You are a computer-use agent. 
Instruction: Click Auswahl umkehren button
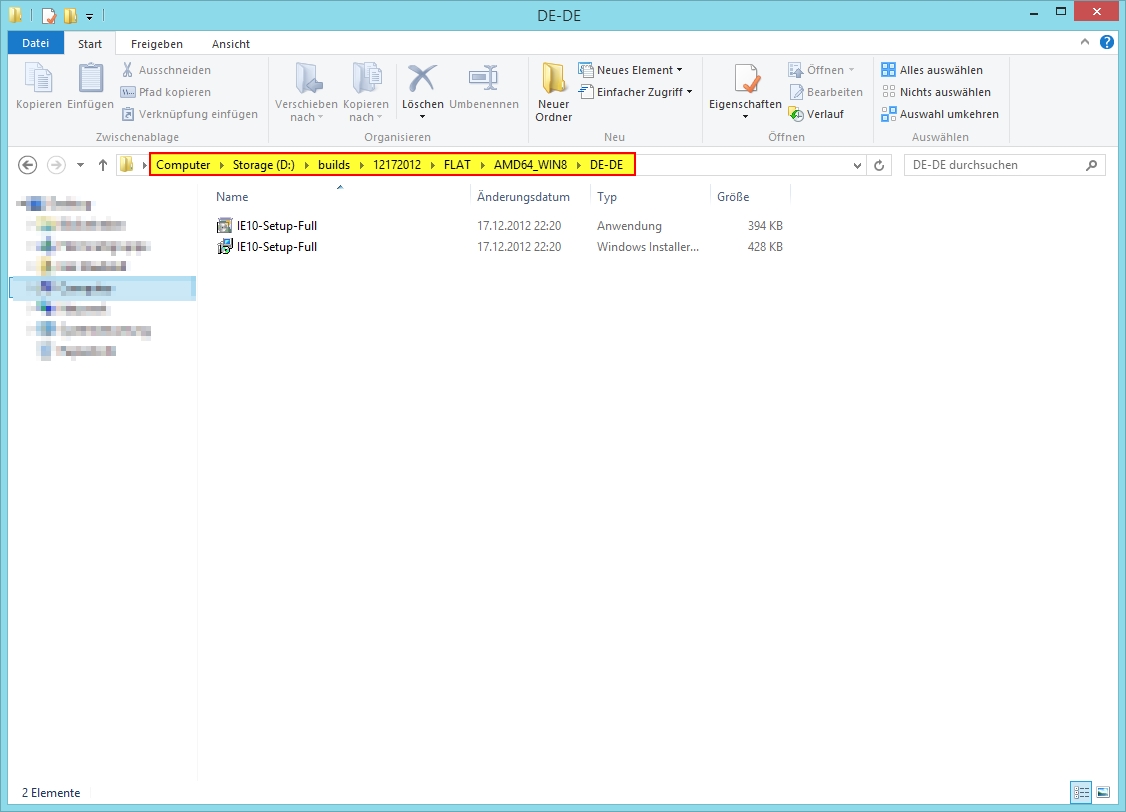click(948, 114)
